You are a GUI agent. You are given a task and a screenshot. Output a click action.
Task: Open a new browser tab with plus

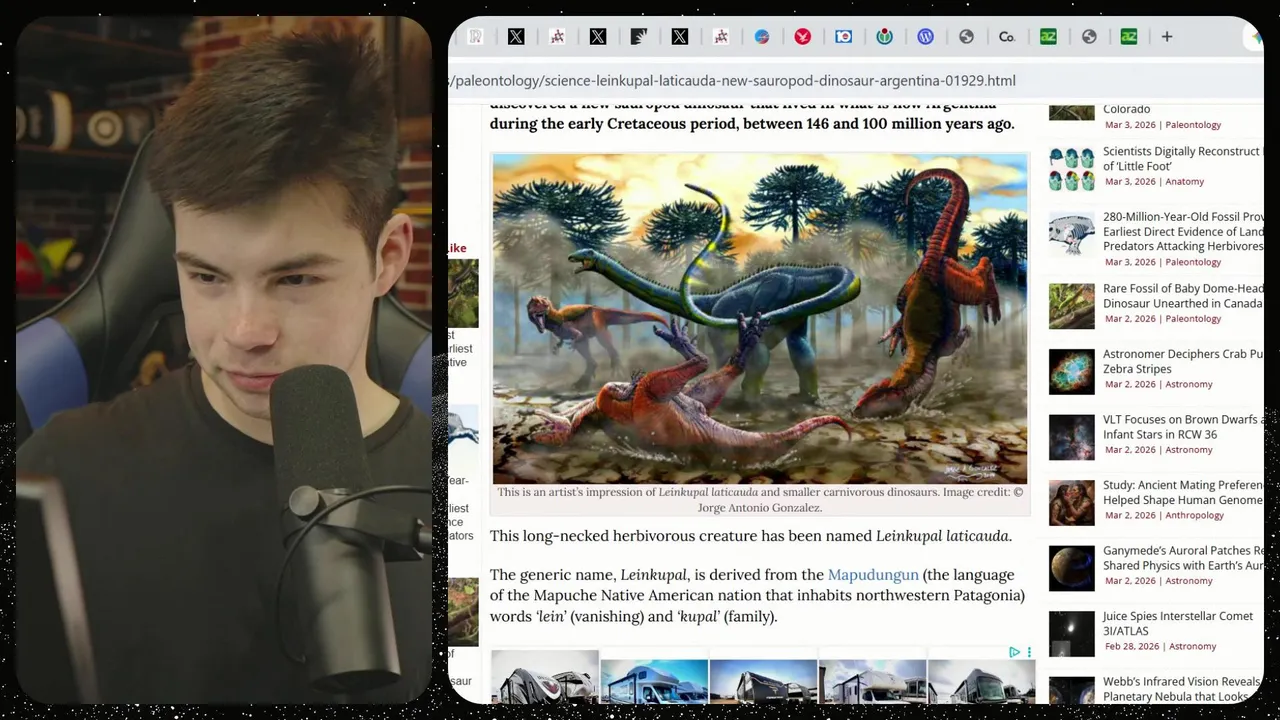click(1166, 37)
